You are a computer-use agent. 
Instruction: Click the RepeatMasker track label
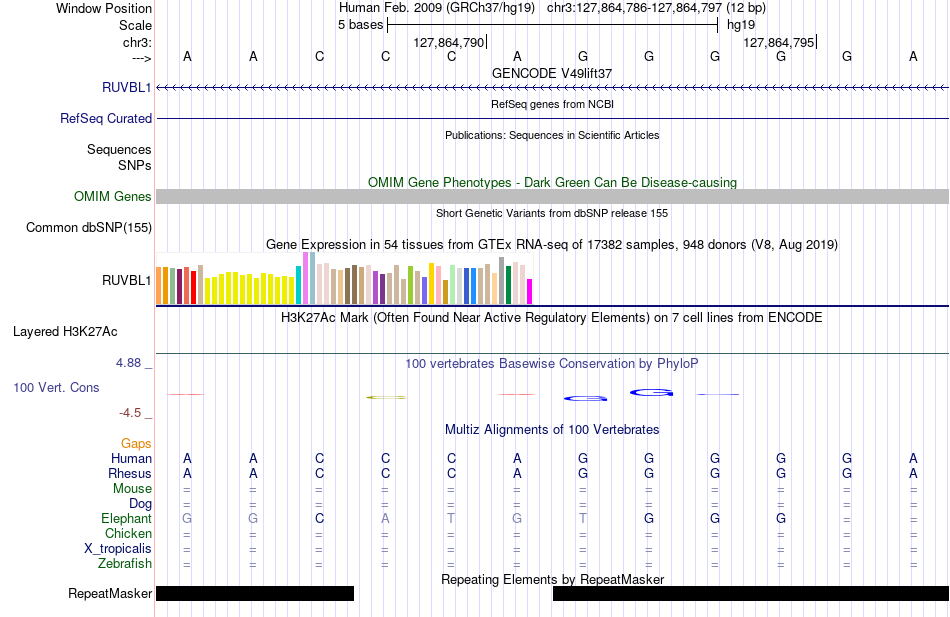click(x=110, y=593)
